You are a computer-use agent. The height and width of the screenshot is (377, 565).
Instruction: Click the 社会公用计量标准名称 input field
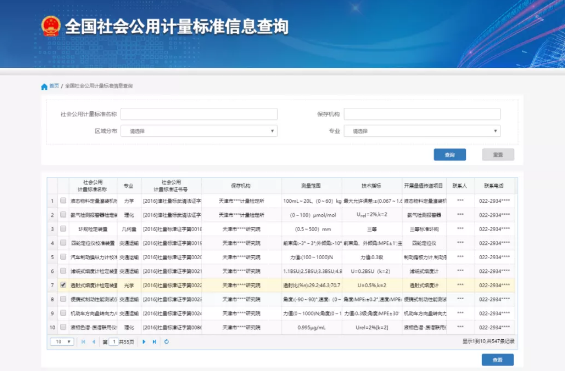(x=199, y=114)
